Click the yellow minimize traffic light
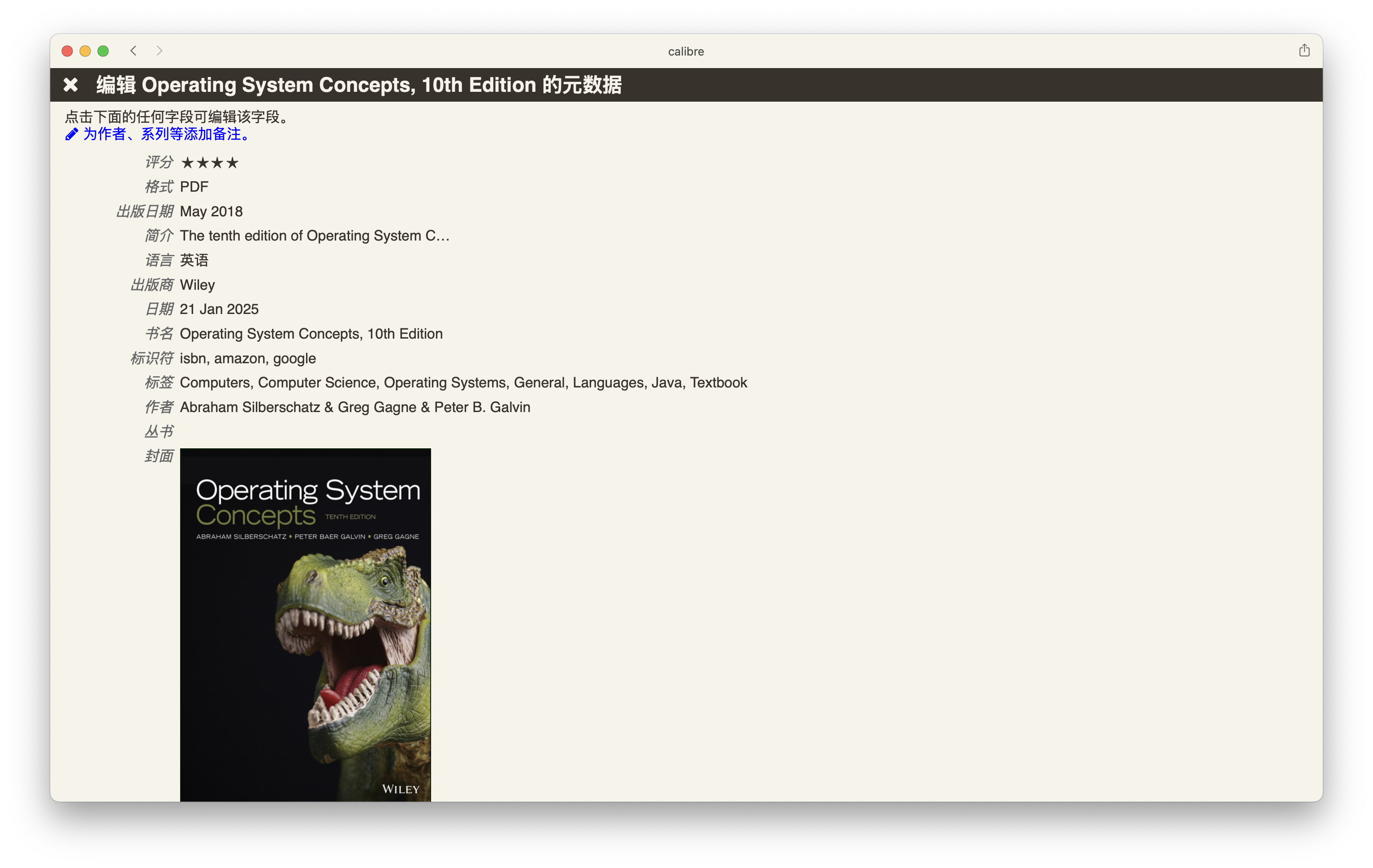Viewport: 1373px width, 868px height. point(85,51)
